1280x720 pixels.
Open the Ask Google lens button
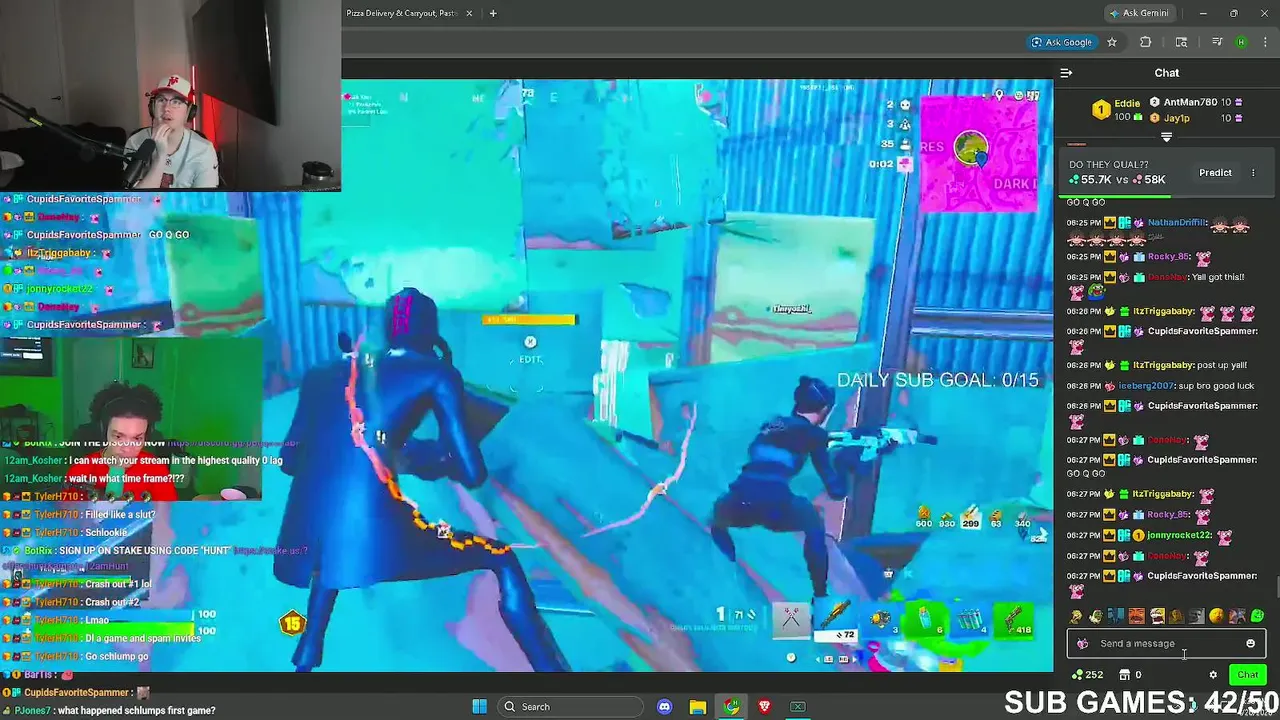(x=1062, y=42)
